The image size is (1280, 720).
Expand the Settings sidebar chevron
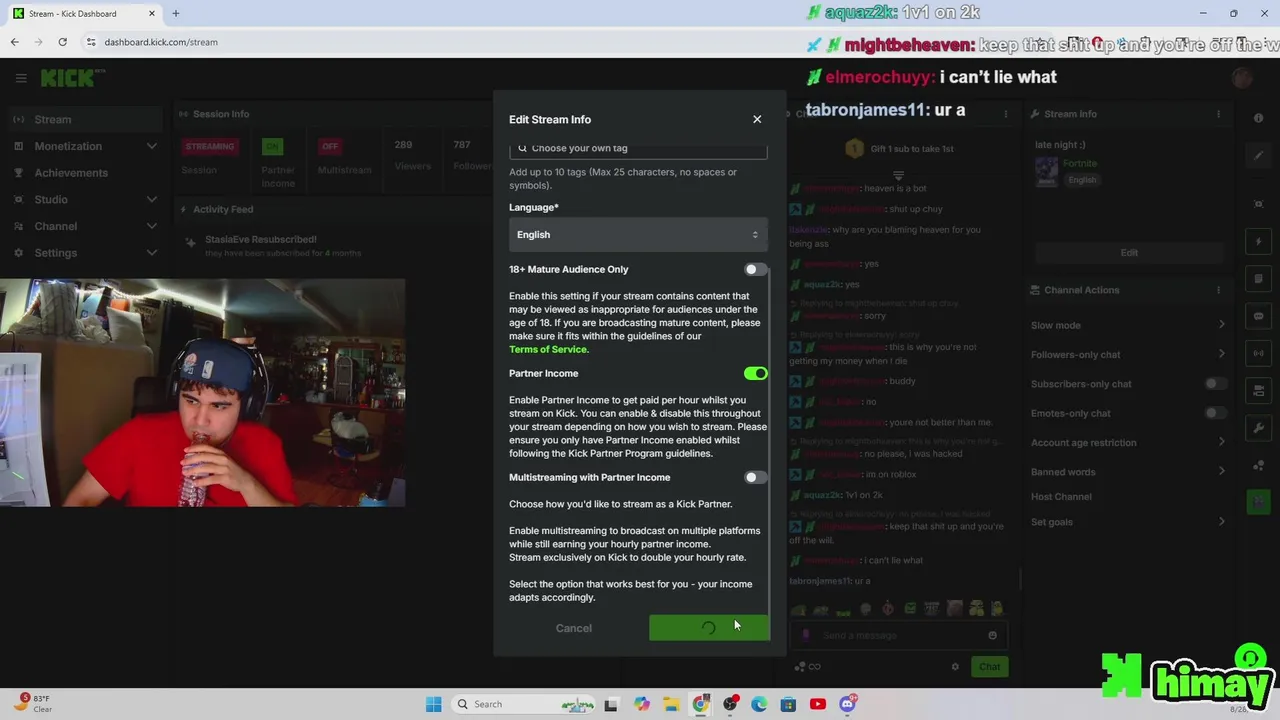click(151, 253)
